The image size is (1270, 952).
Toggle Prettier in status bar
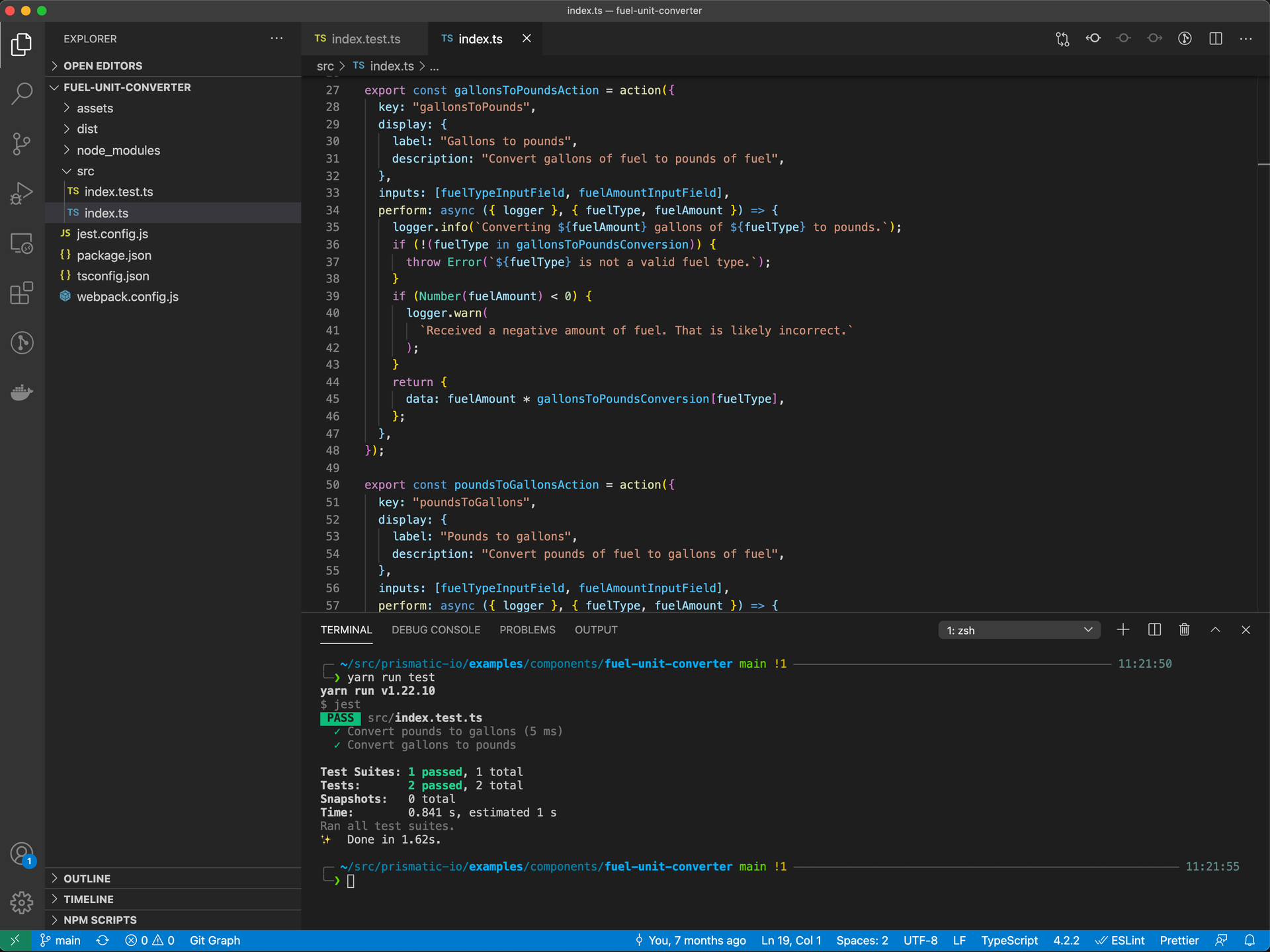[1179, 940]
